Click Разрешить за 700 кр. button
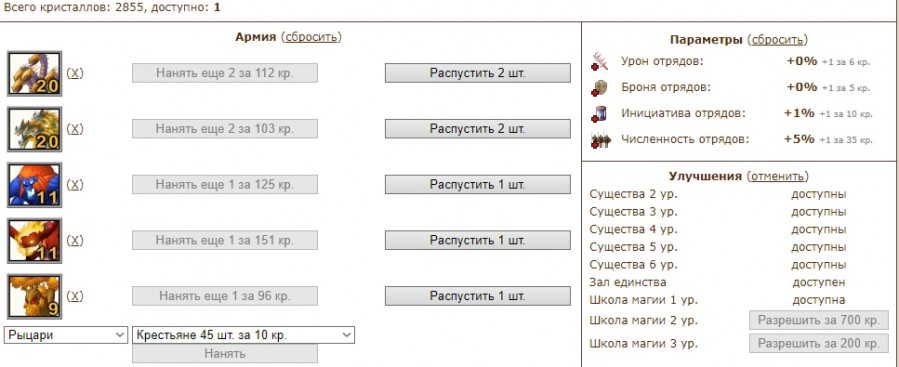The image size is (899, 367). click(x=819, y=321)
